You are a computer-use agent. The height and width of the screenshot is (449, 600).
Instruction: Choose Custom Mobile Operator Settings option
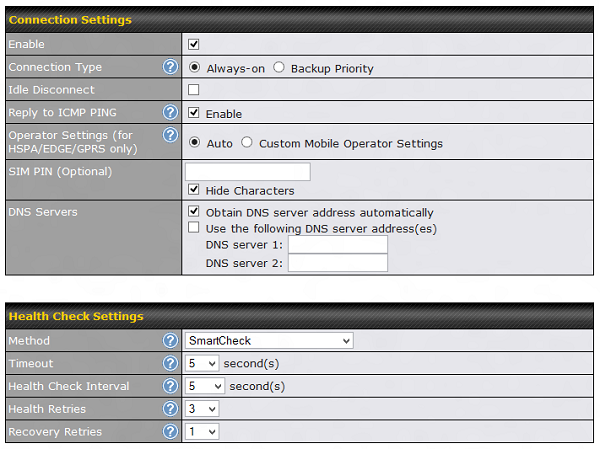246,143
